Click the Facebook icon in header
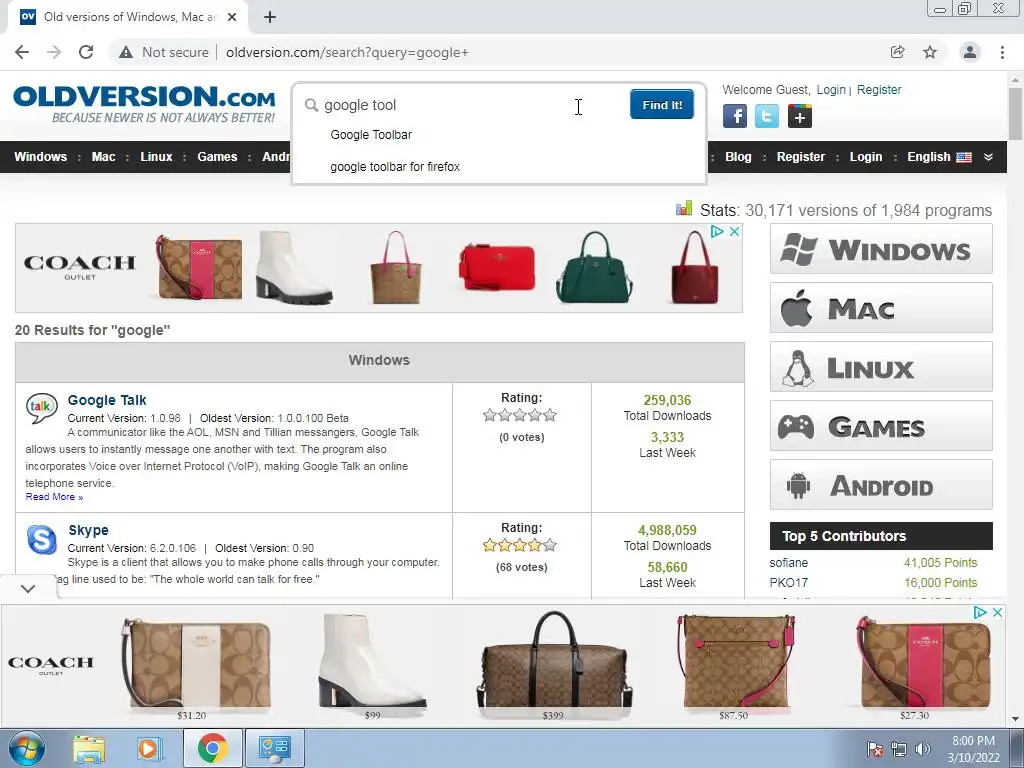Screen dimensions: 1024x768 [x=735, y=116]
